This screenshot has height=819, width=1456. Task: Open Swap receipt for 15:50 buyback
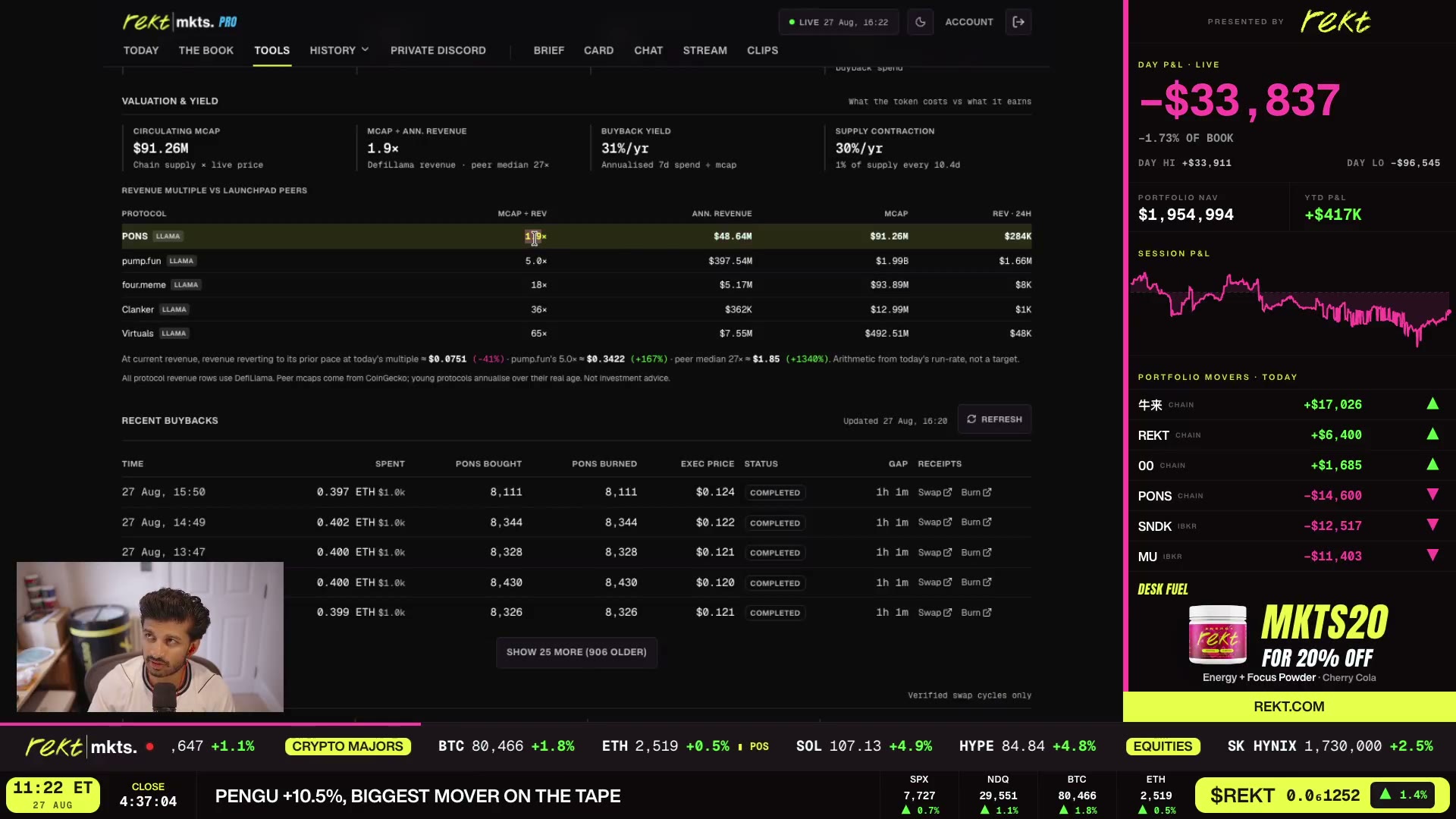[934, 492]
